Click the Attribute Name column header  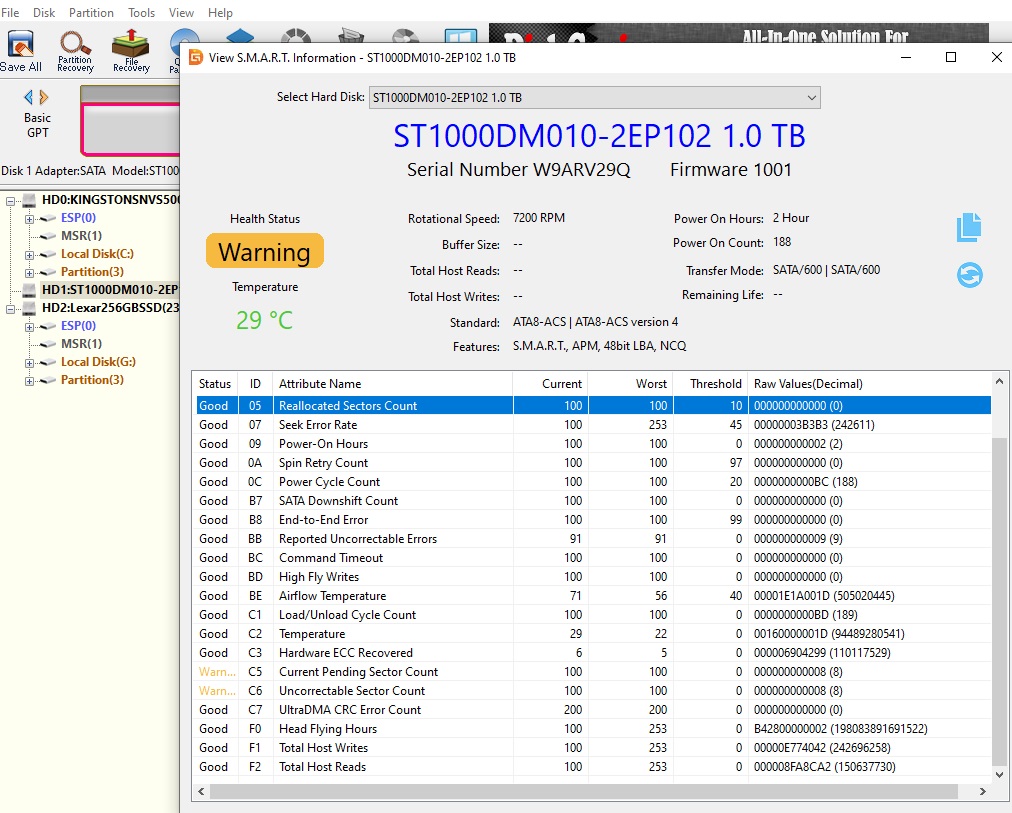(392, 384)
